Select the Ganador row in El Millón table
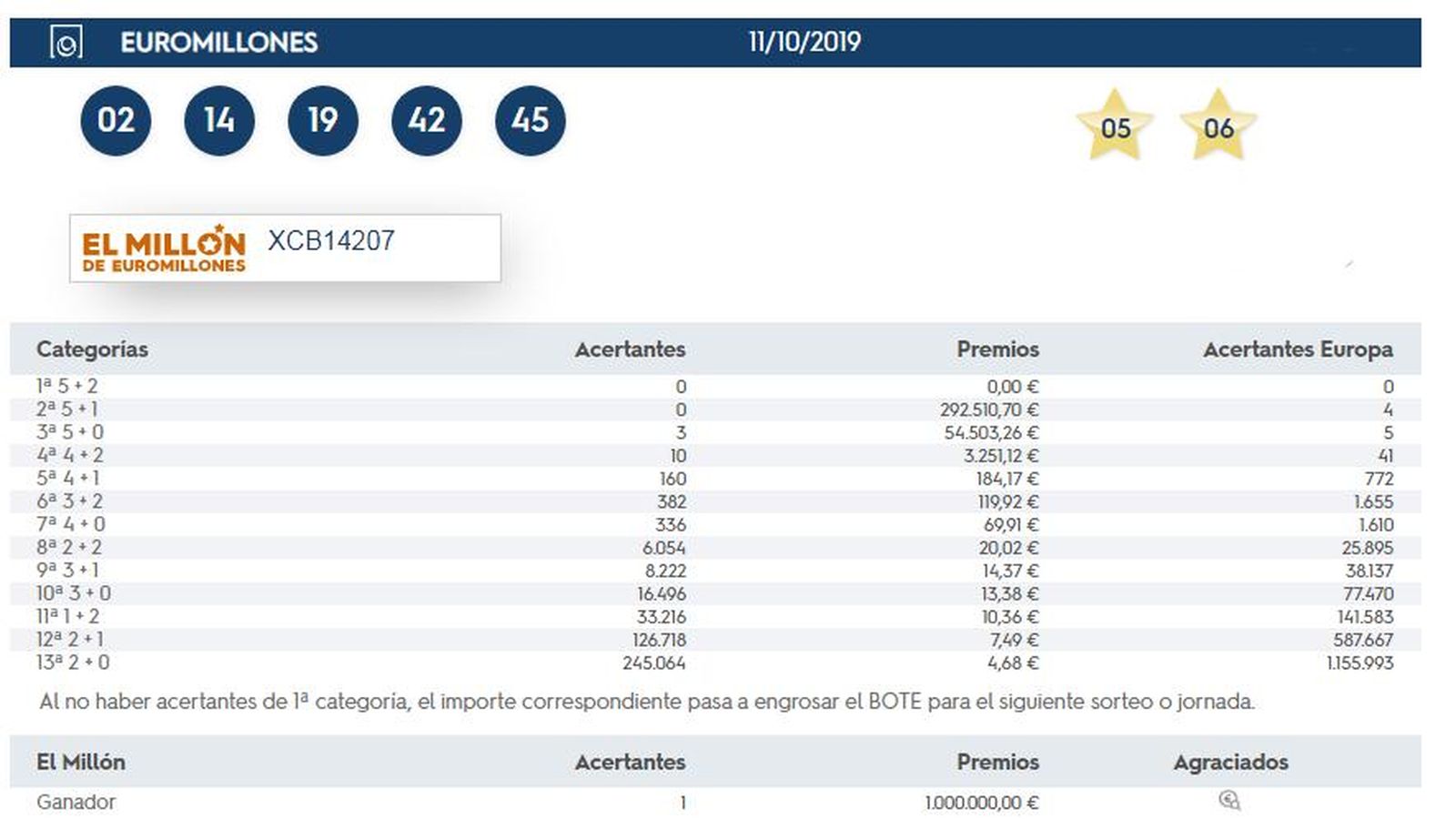Screen dimensions: 1456x819 click(76, 802)
